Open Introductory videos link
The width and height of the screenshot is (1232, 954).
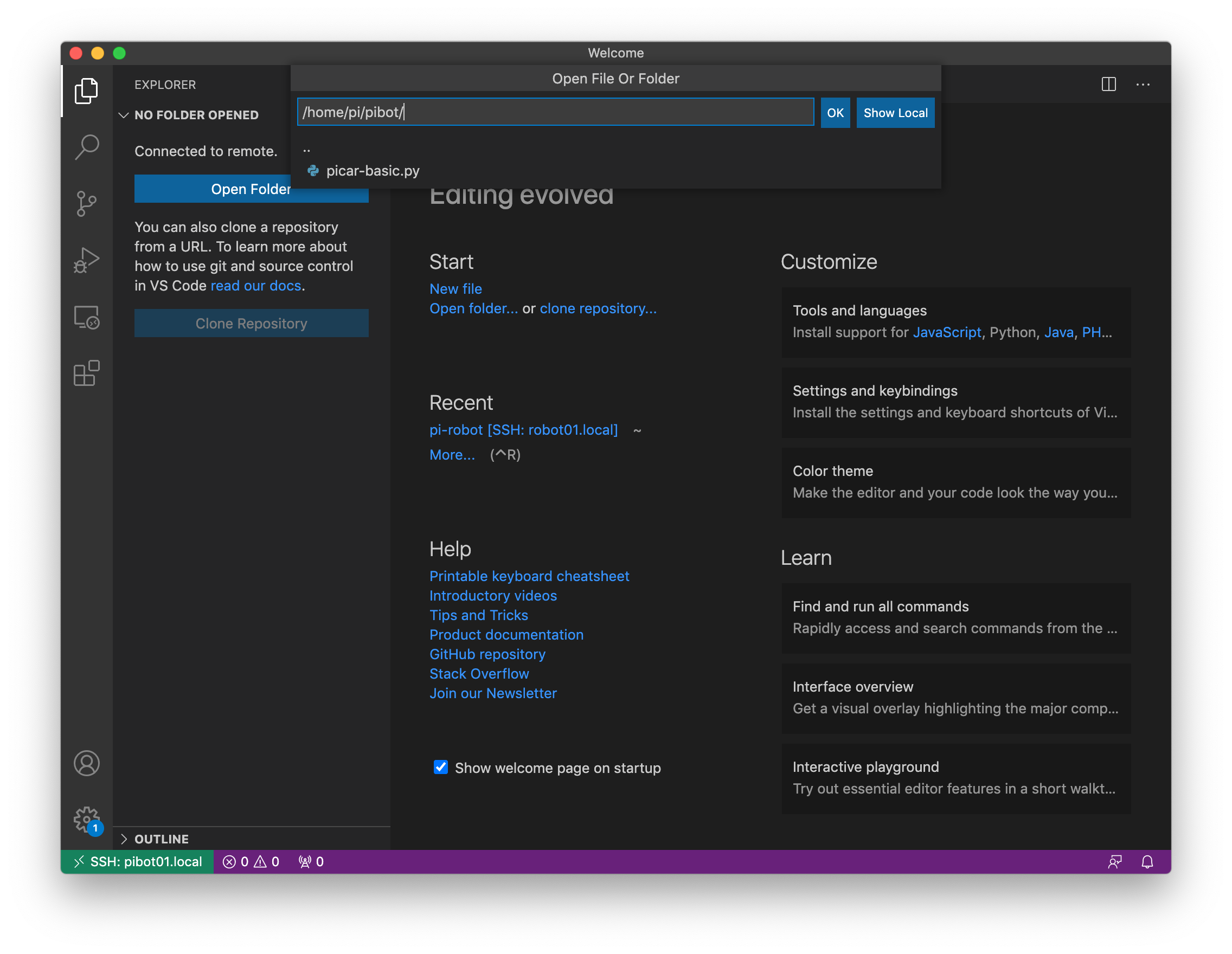(493, 596)
